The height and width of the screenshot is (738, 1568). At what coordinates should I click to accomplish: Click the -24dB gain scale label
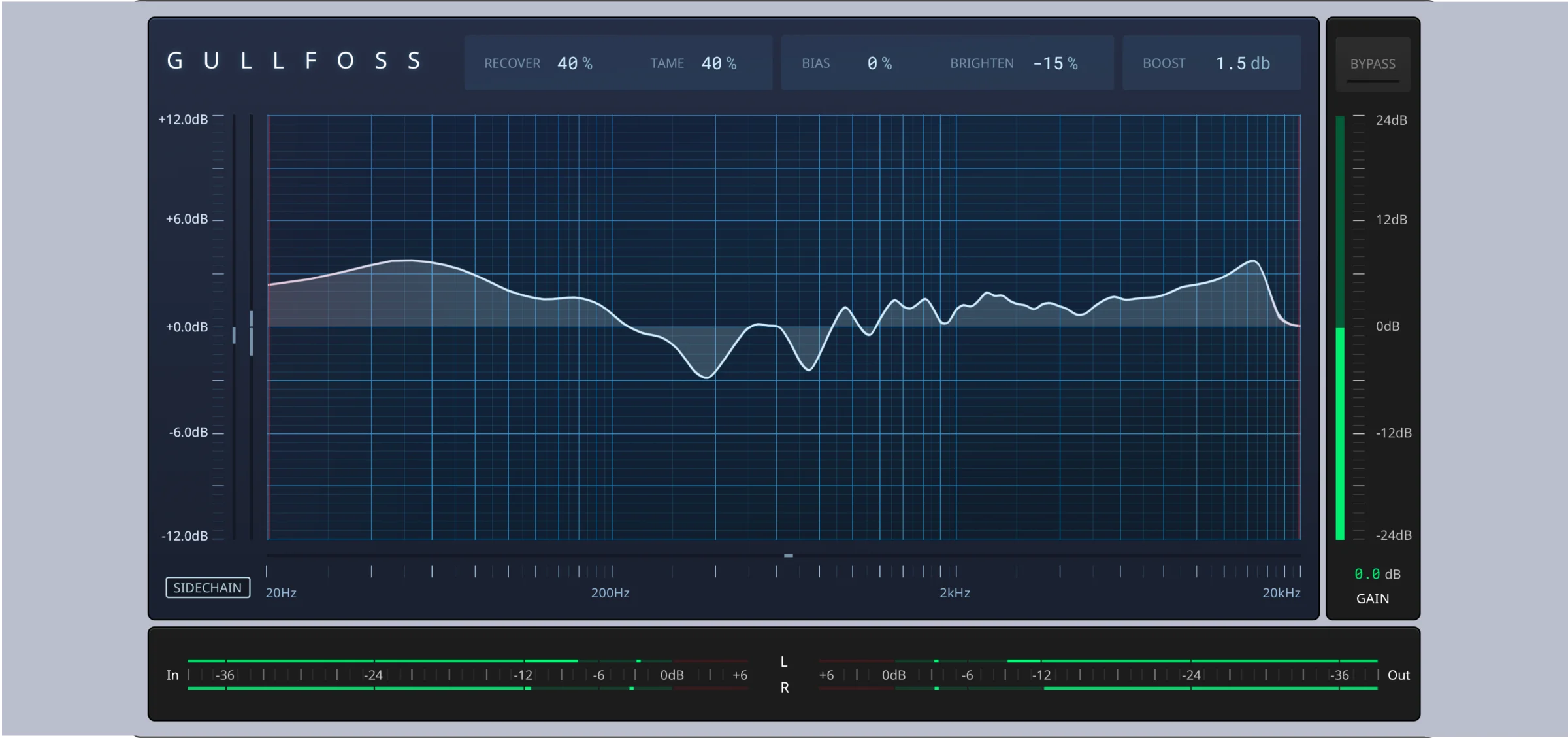click(x=1394, y=535)
